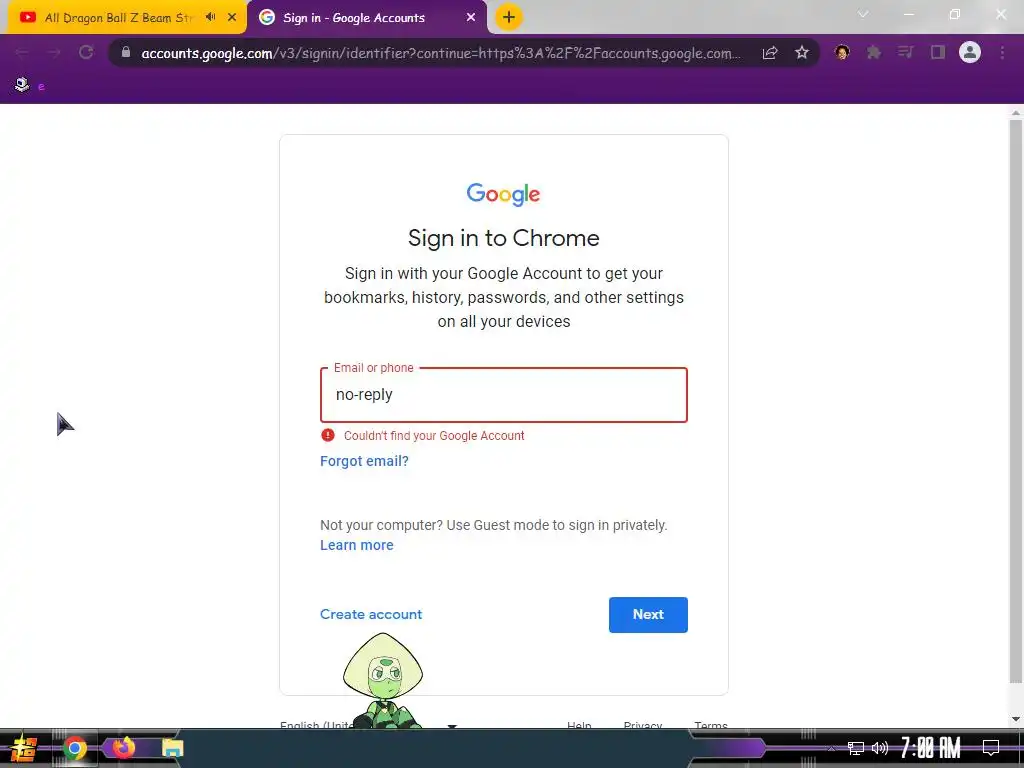The width and height of the screenshot is (1024, 768).
Task: Focus the Email or phone field
Action: 504,395
